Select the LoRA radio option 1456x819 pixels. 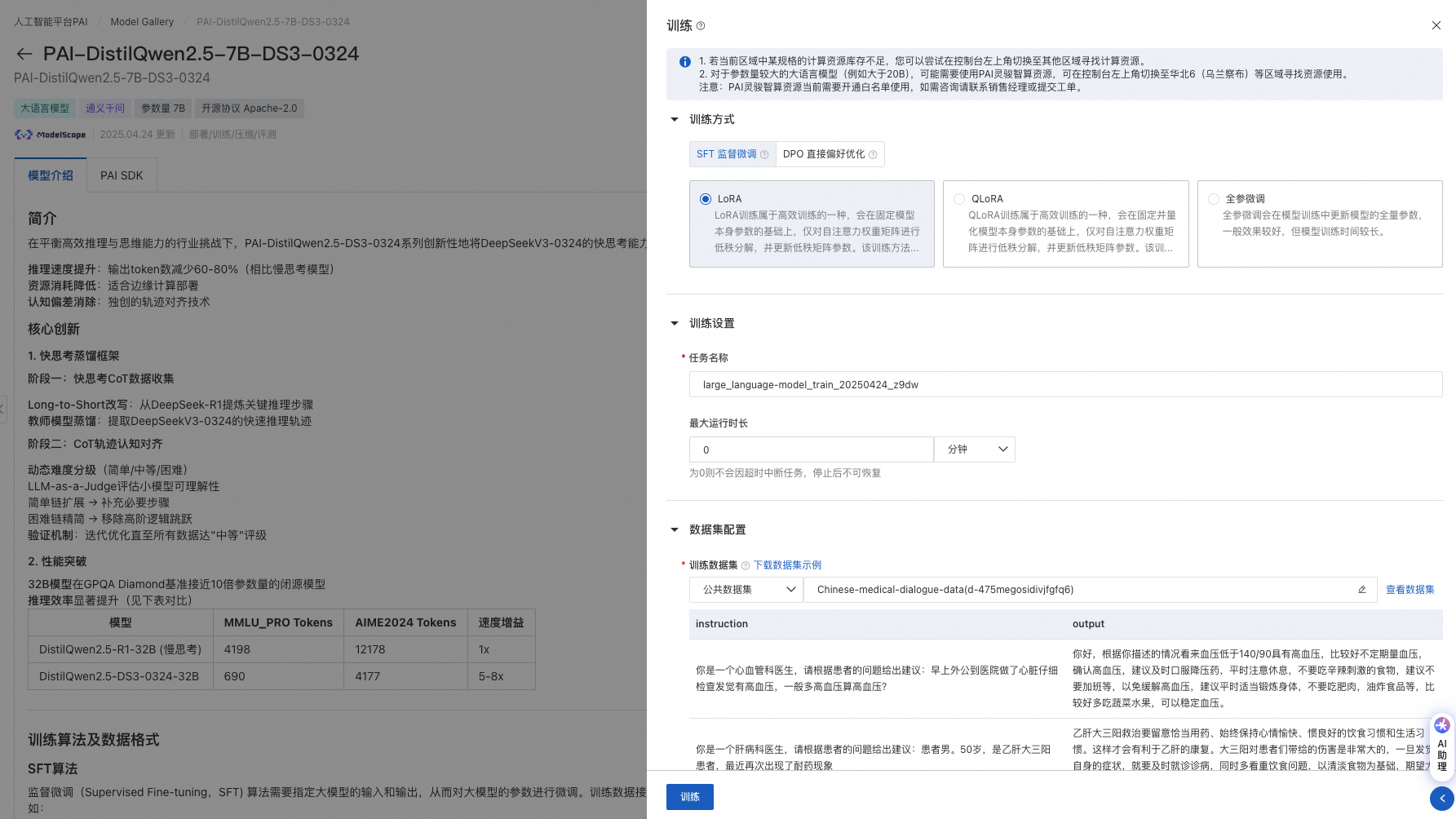click(706, 199)
